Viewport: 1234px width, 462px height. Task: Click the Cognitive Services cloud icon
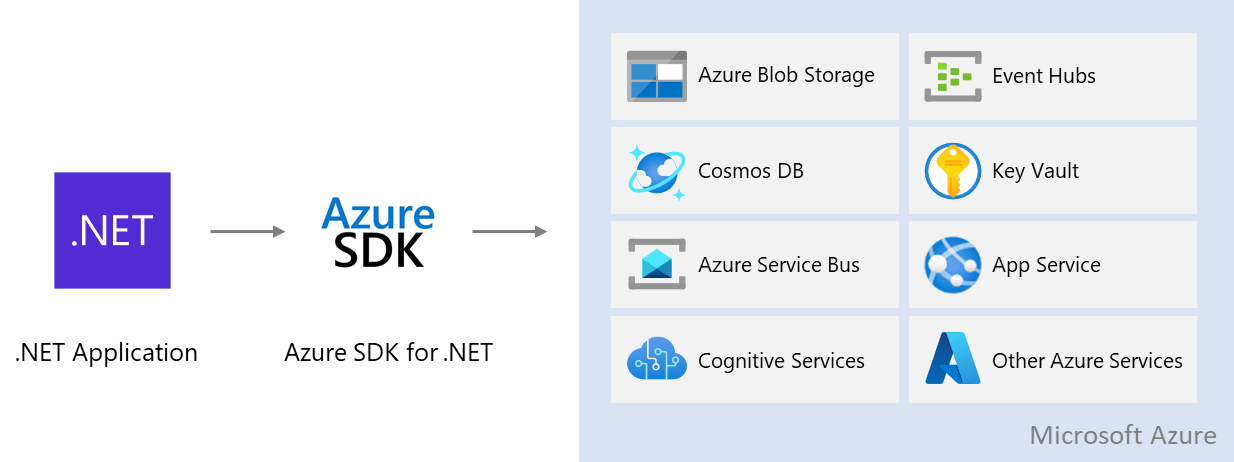(656, 360)
